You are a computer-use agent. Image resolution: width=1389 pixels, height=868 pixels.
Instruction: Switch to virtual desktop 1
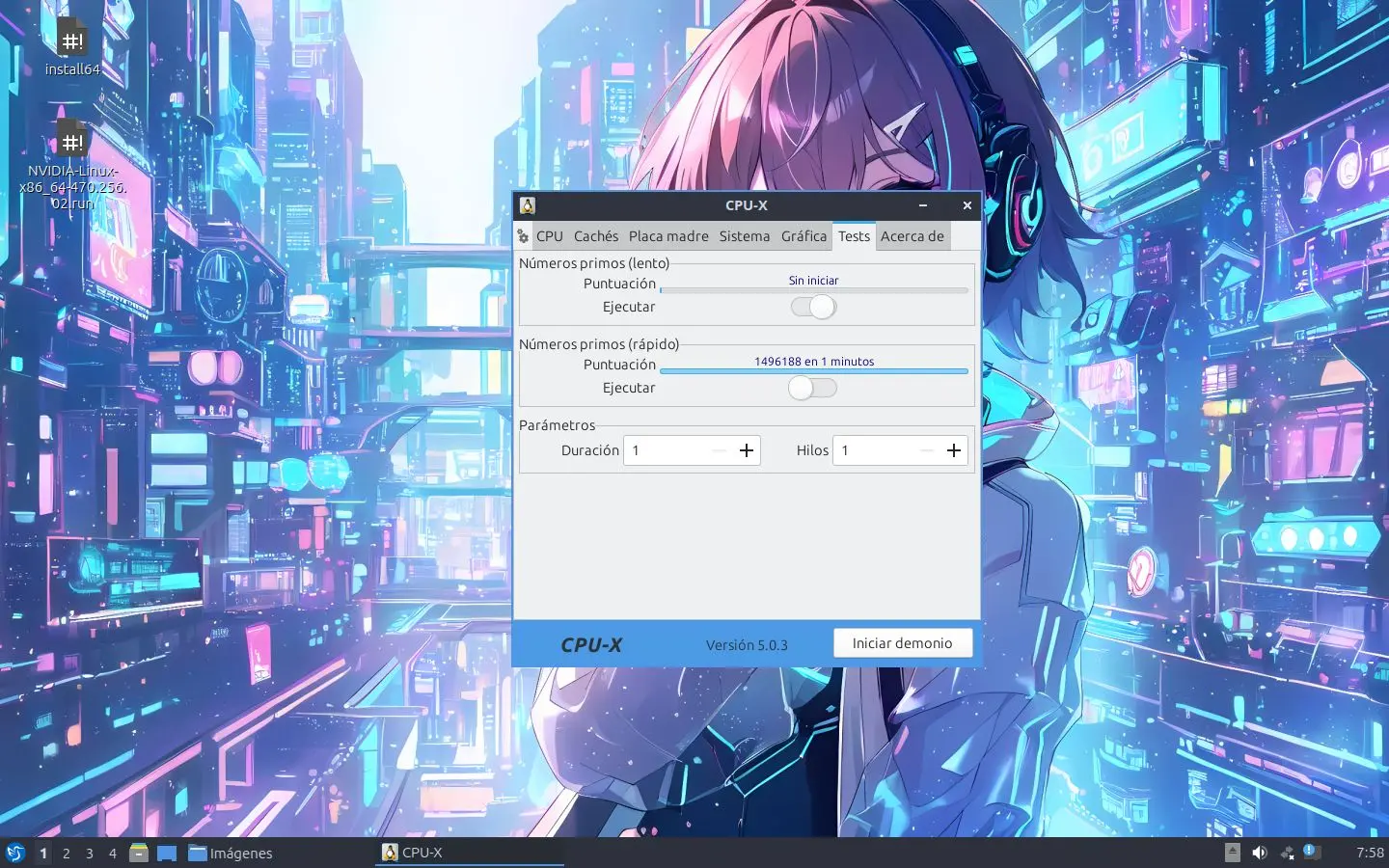[x=43, y=853]
